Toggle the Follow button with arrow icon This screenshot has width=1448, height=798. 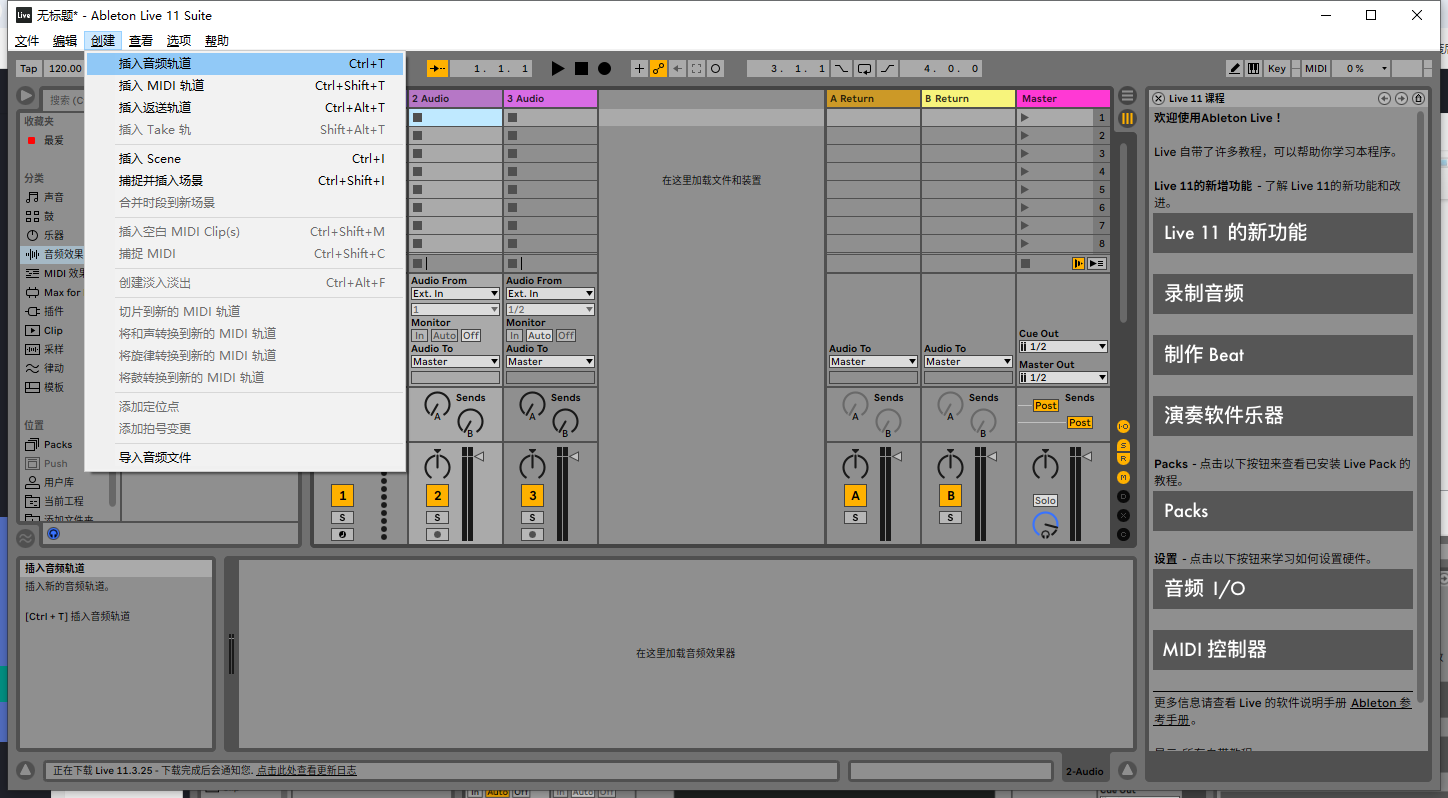coord(438,68)
